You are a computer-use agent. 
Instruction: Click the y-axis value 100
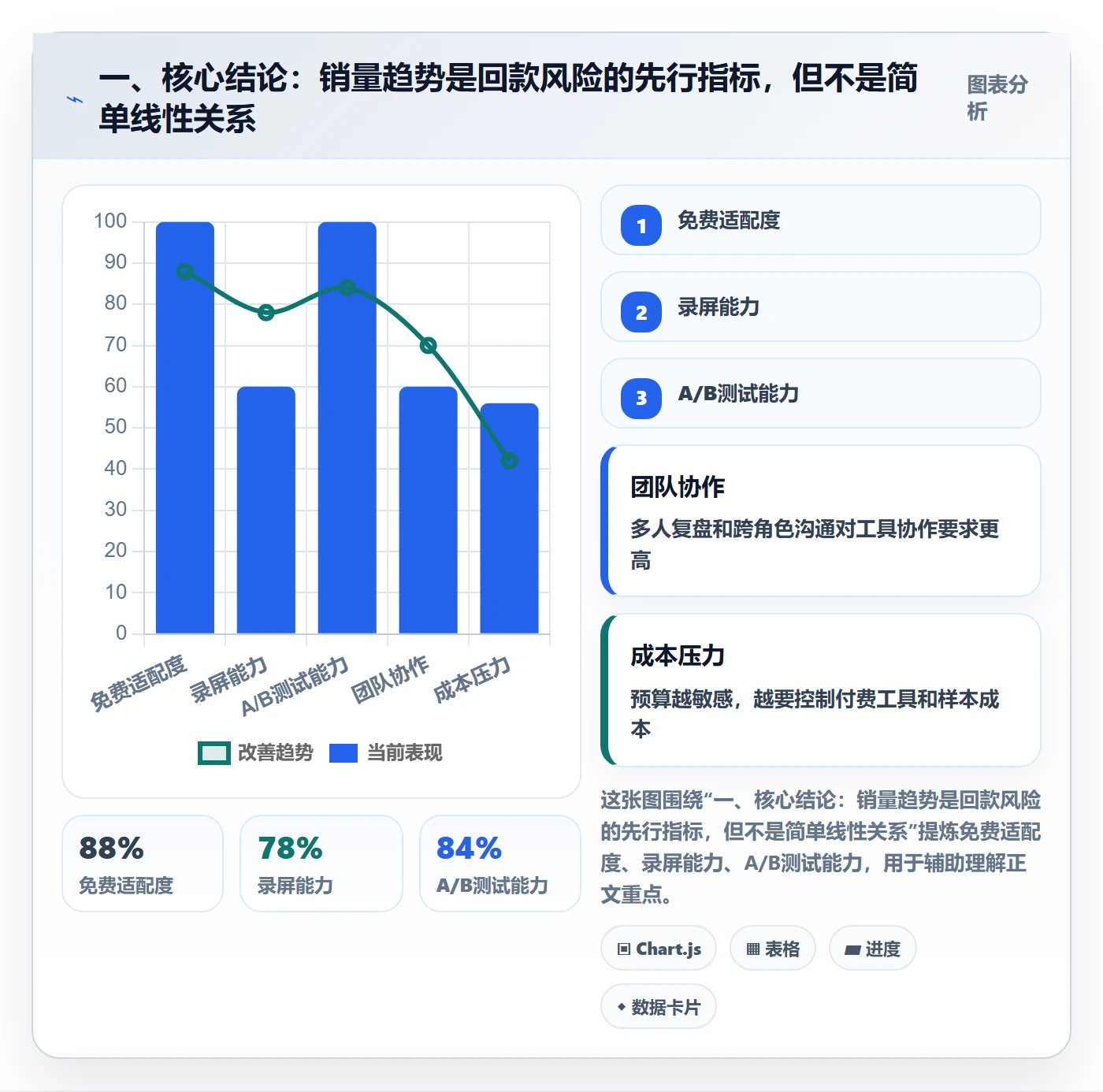click(110, 221)
